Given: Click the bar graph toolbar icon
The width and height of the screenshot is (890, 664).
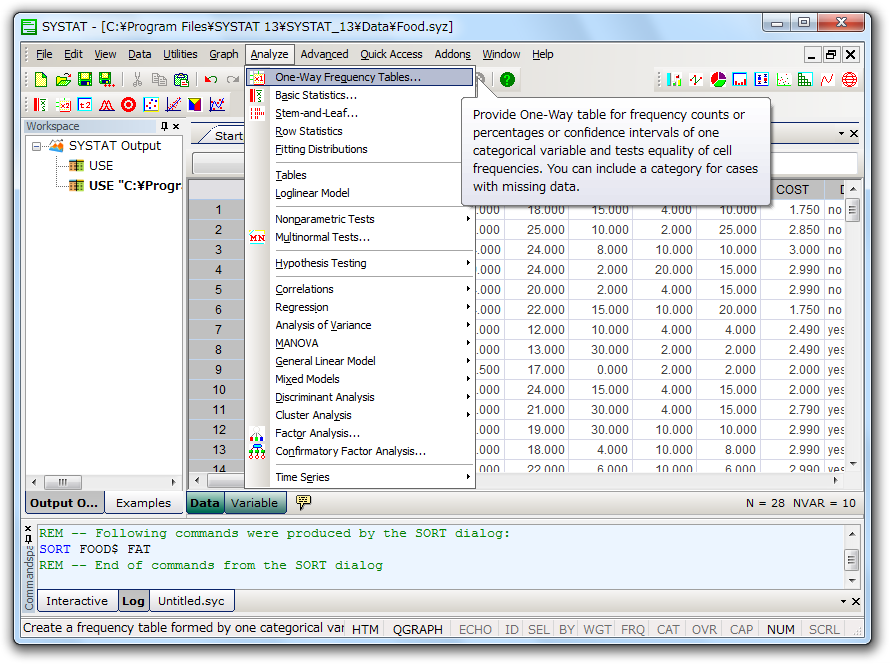Looking at the screenshot, I should 674,79.
